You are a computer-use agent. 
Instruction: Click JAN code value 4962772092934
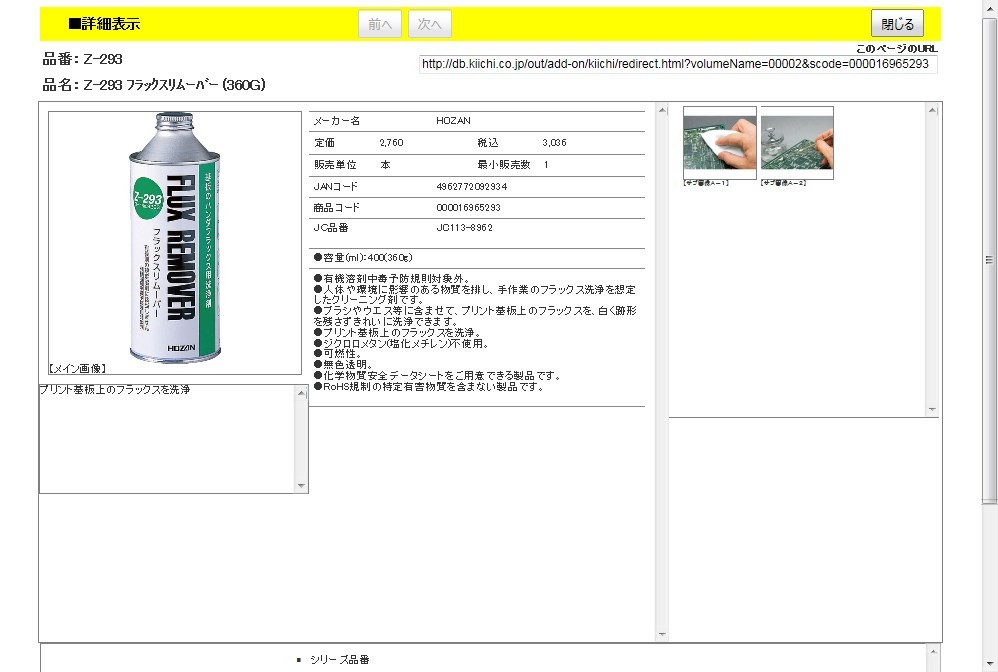click(x=472, y=186)
